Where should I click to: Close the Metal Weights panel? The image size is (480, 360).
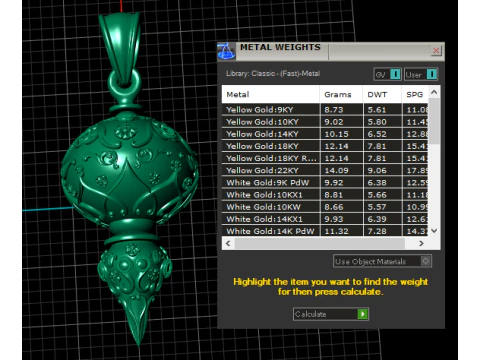(x=436, y=51)
